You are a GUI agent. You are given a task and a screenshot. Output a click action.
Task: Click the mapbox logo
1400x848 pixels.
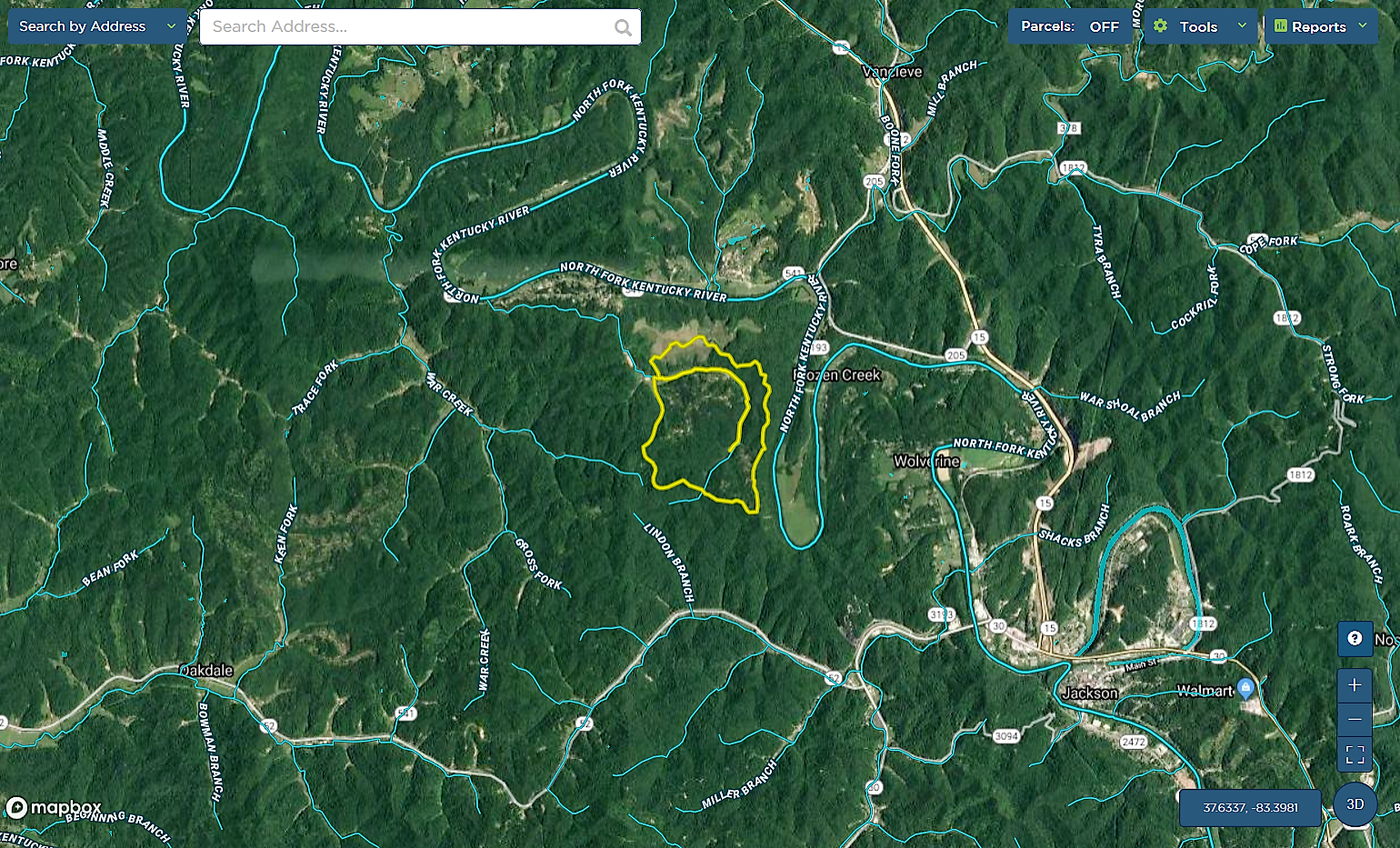[x=55, y=807]
